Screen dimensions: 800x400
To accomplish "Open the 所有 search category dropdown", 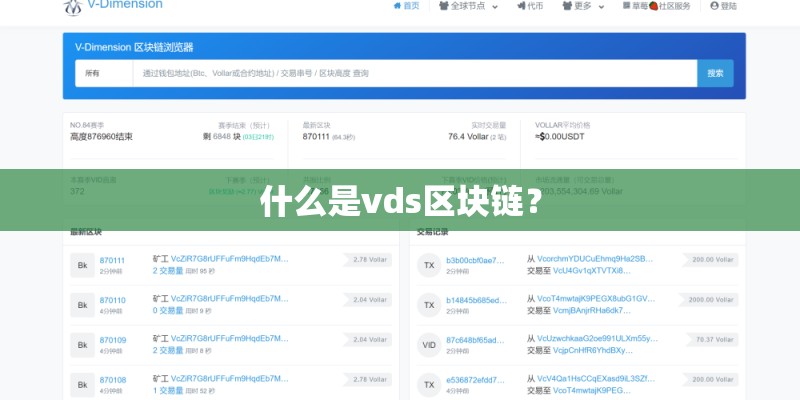I will [x=104, y=73].
